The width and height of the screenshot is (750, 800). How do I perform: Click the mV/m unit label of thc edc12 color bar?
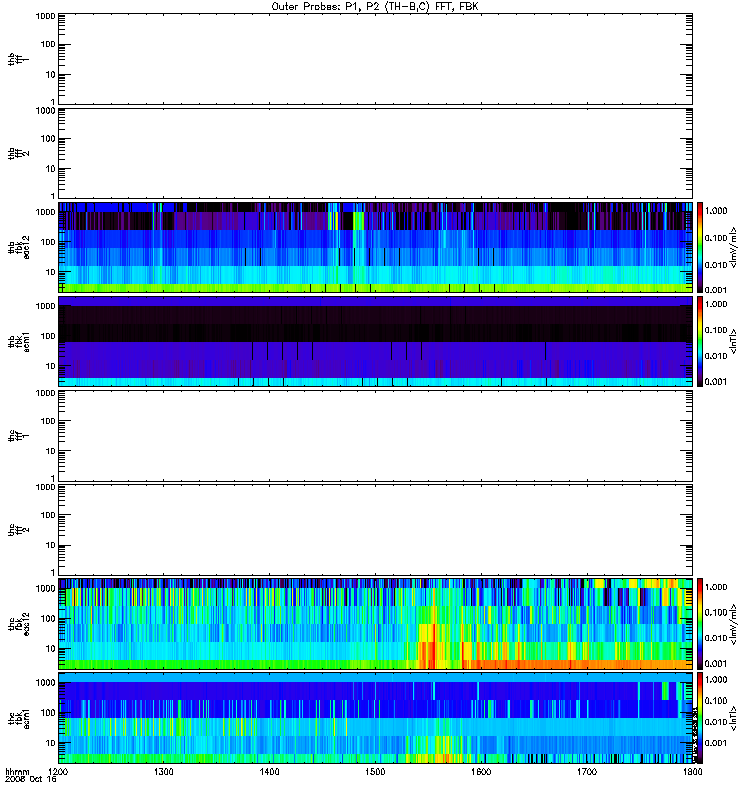click(733, 624)
